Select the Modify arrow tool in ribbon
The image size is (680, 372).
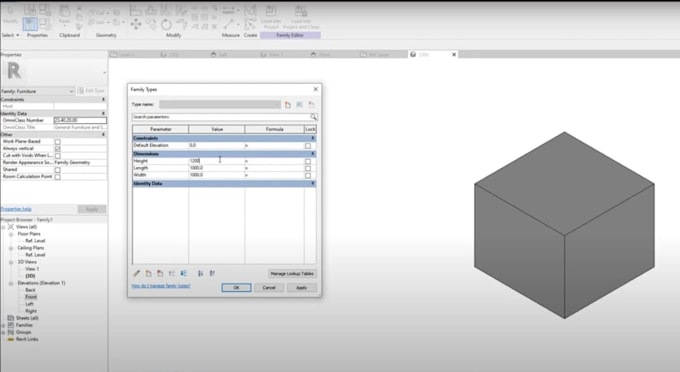[x=10, y=14]
